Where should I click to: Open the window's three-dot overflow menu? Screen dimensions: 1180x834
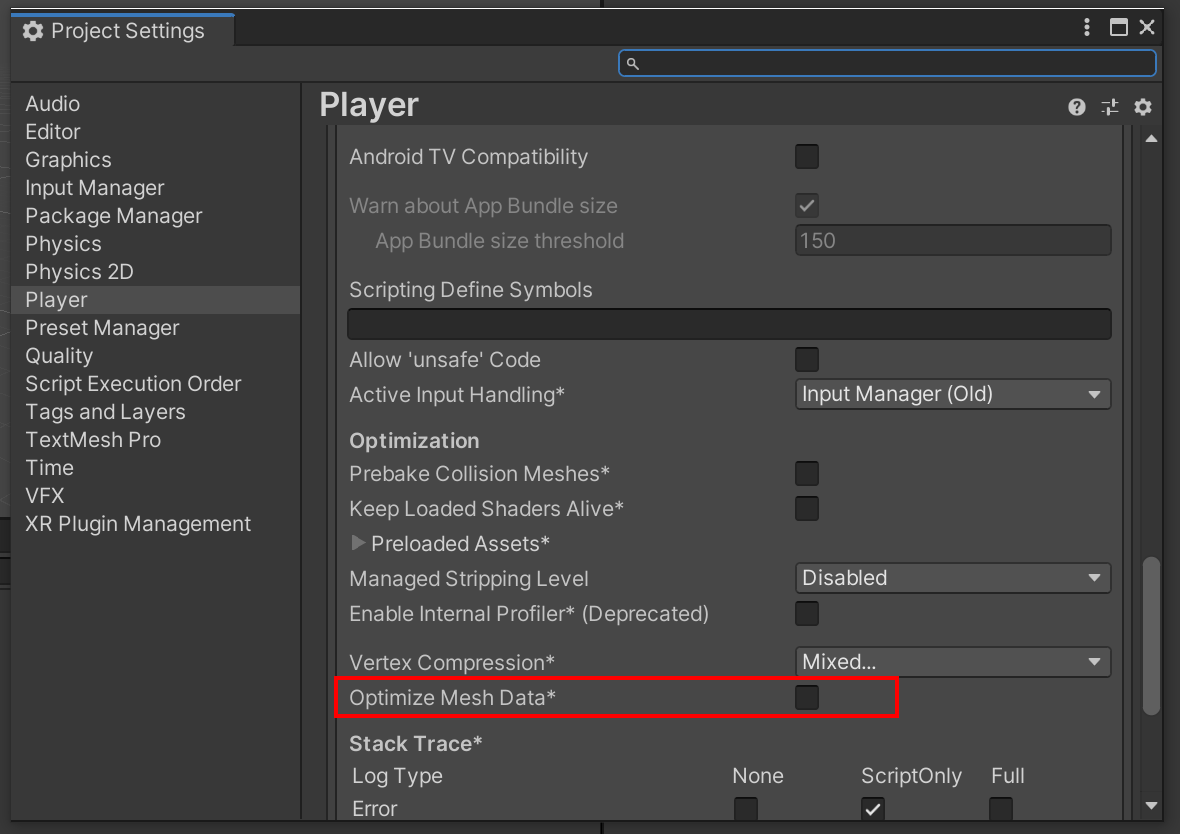point(1087,27)
